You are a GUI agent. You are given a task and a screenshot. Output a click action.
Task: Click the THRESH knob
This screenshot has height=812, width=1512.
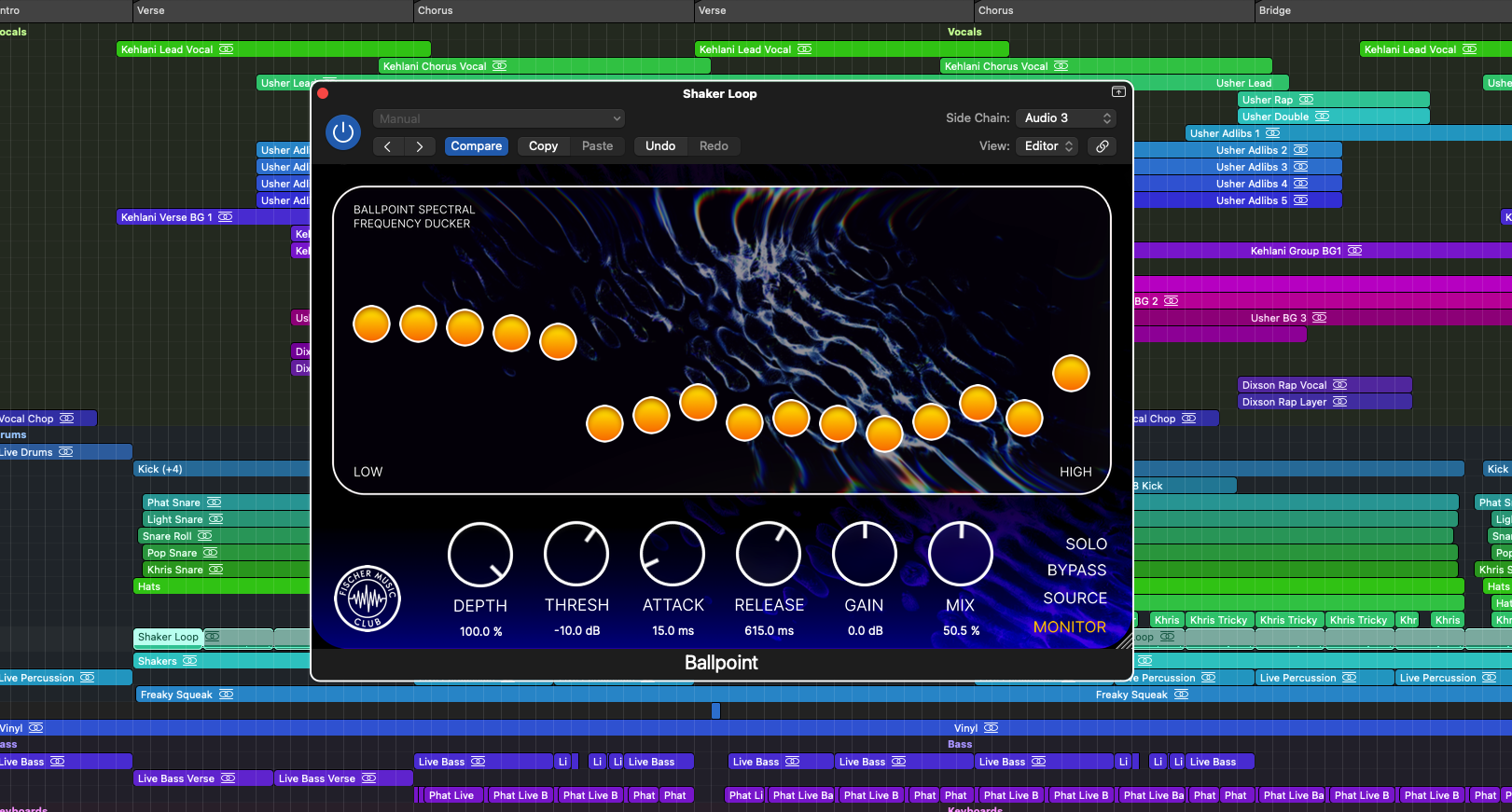click(x=576, y=554)
